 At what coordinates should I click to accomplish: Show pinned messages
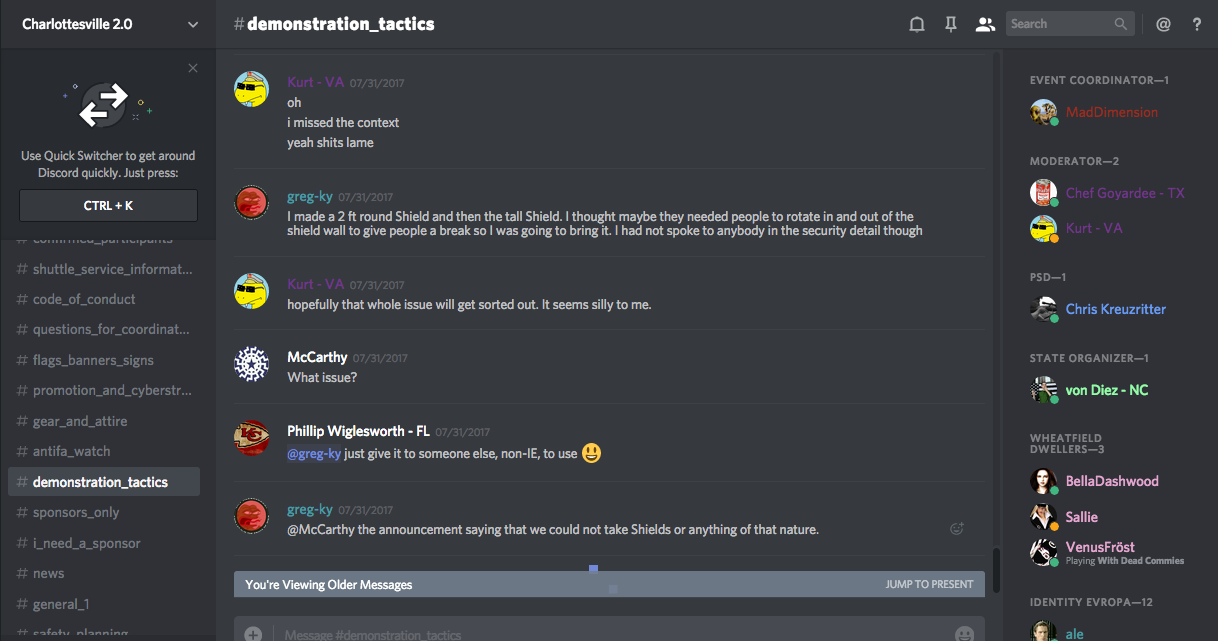(951, 24)
